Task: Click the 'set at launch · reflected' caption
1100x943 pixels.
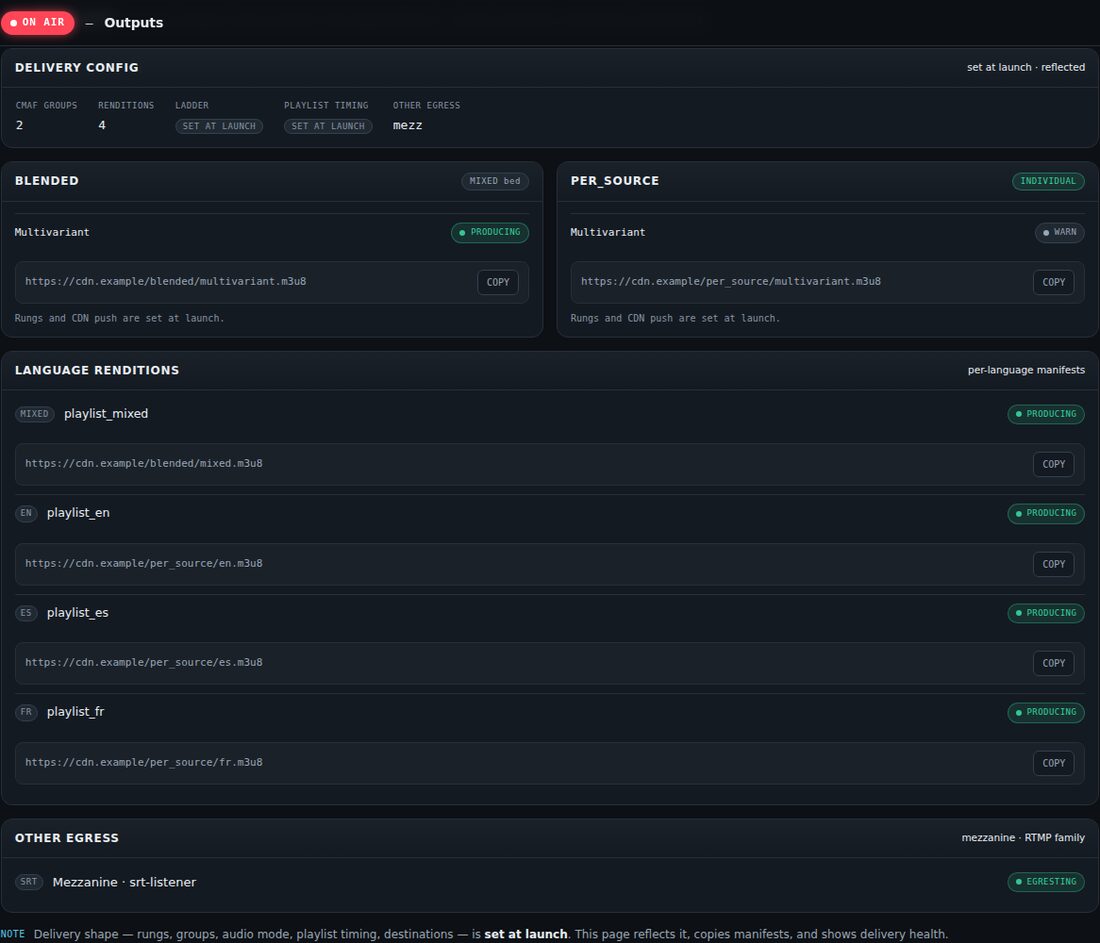Action: (1026, 67)
